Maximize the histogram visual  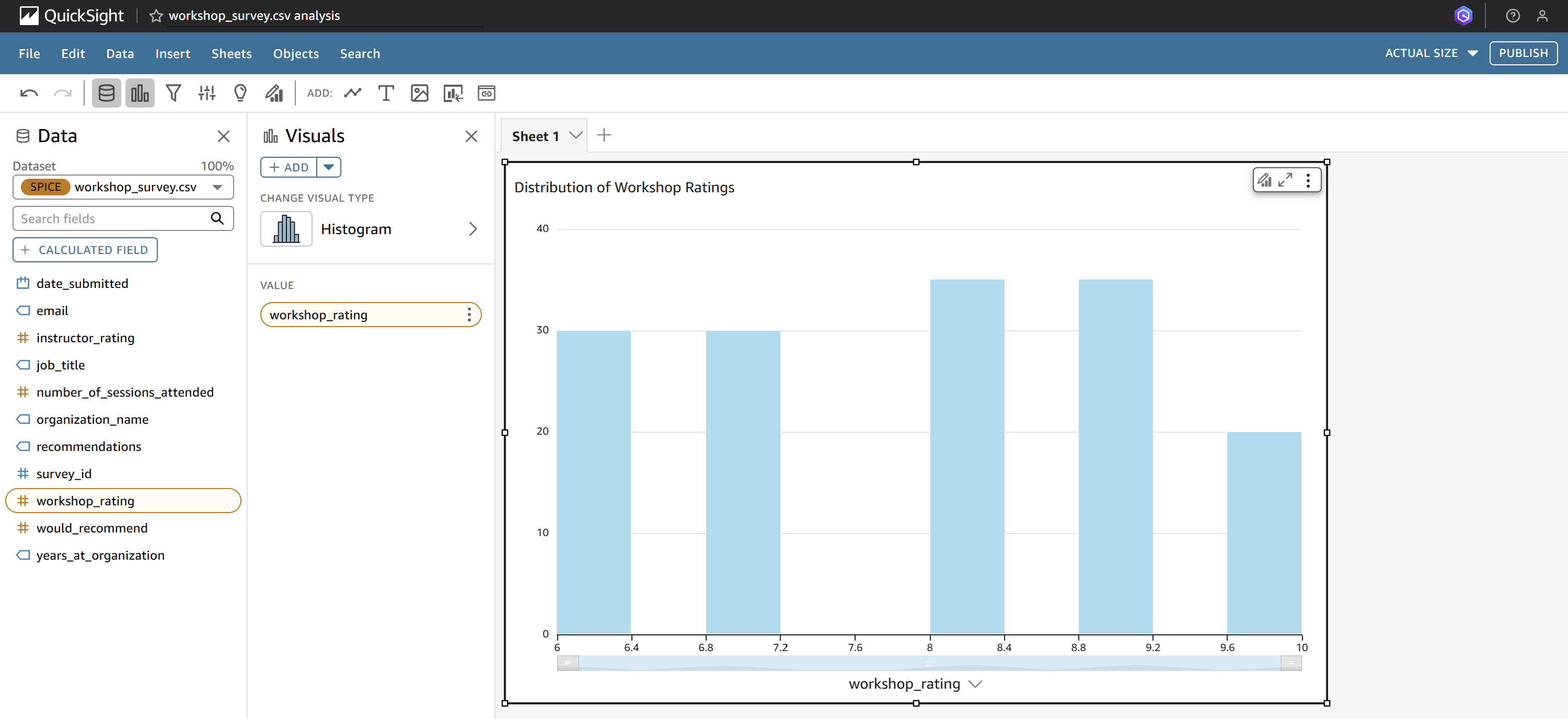(1285, 180)
